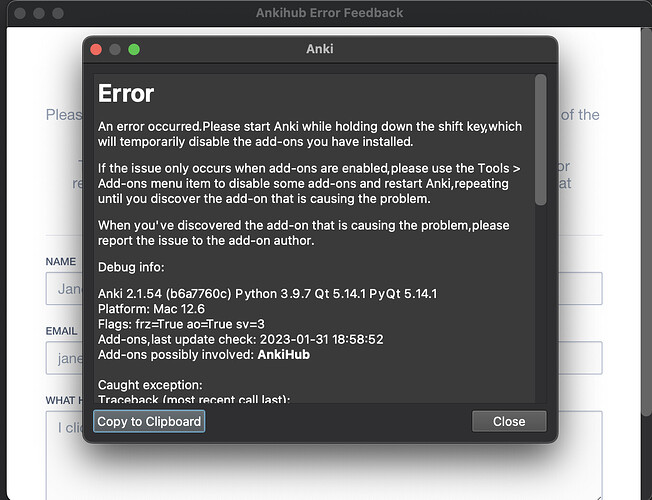This screenshot has height=500, width=652.
Task: Click the feedback window's vertical scrollbar
Action: (648, 220)
